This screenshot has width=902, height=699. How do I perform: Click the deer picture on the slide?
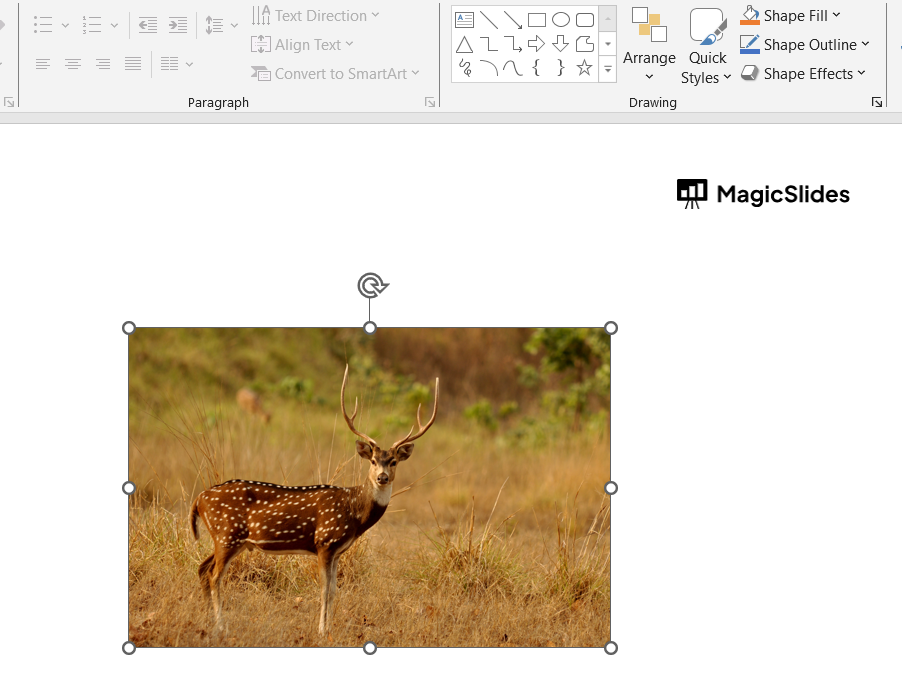click(369, 487)
